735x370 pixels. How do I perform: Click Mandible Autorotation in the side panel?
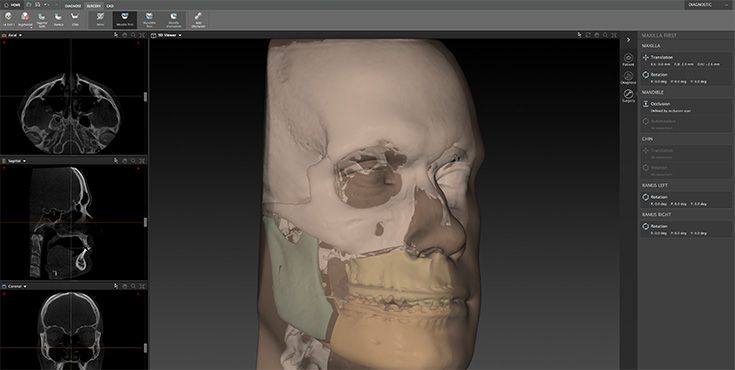point(686,124)
